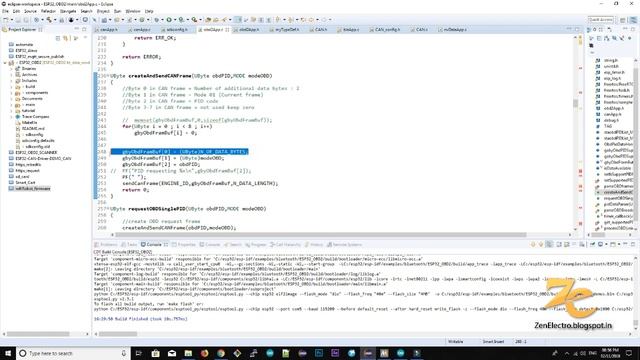Switch to the myTypeDef.h editor tab
Viewport: 640px width, 360px height.
(287, 30)
